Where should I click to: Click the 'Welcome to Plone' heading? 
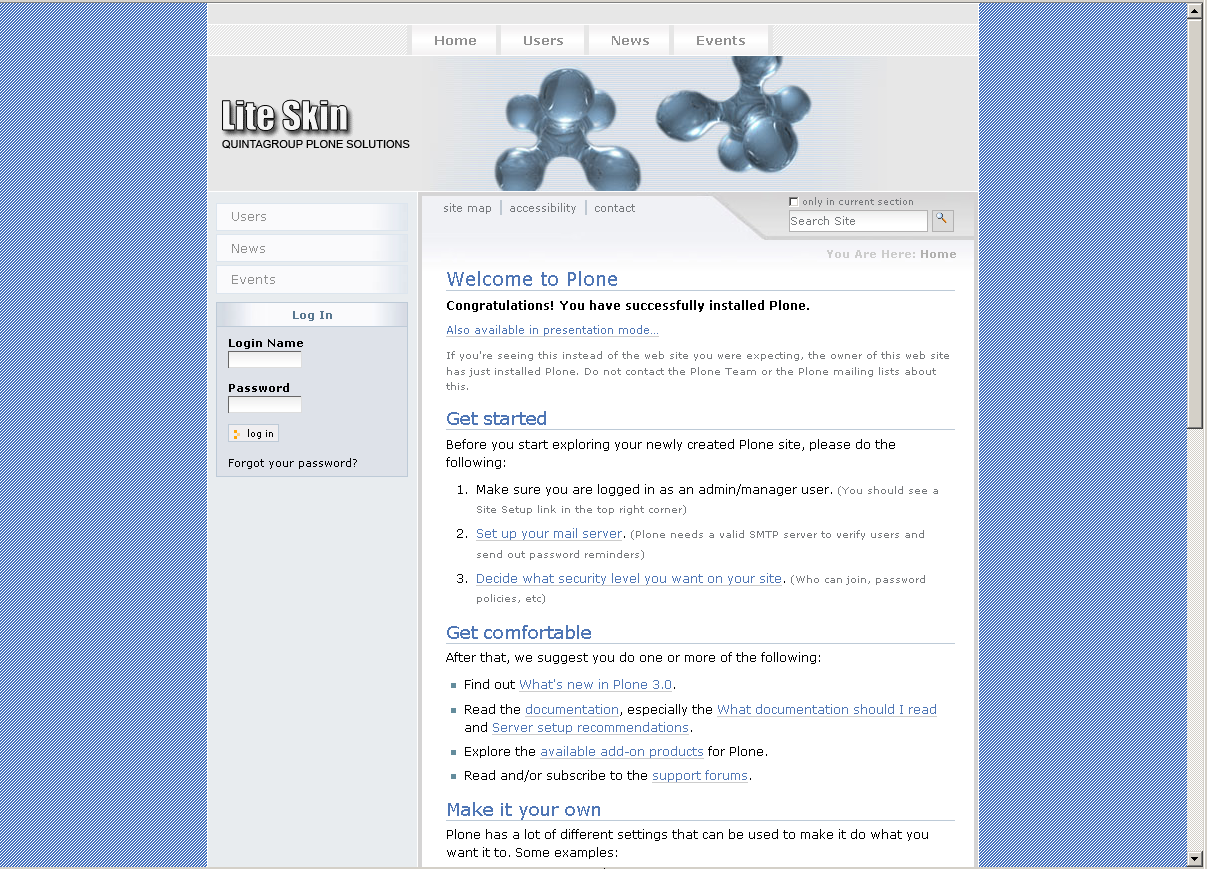point(532,279)
